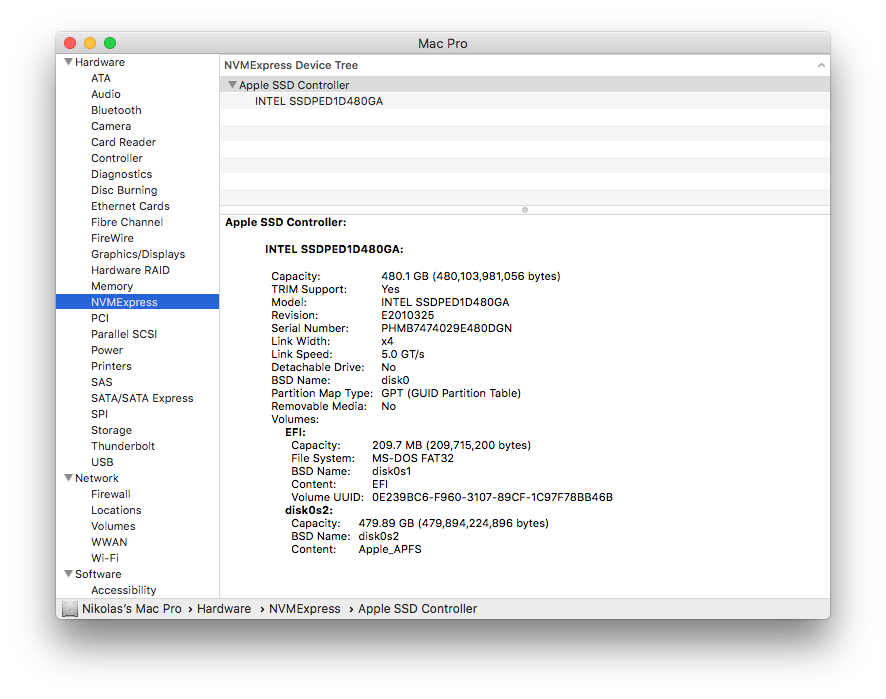Screen dimensions: 886x699
Task: Open Hardware RAID category
Action: (131, 270)
